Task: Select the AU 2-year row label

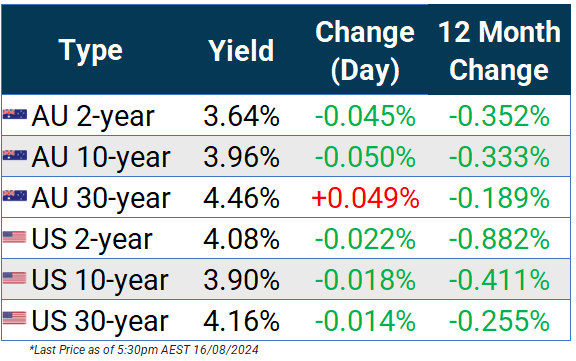Action: (93, 117)
